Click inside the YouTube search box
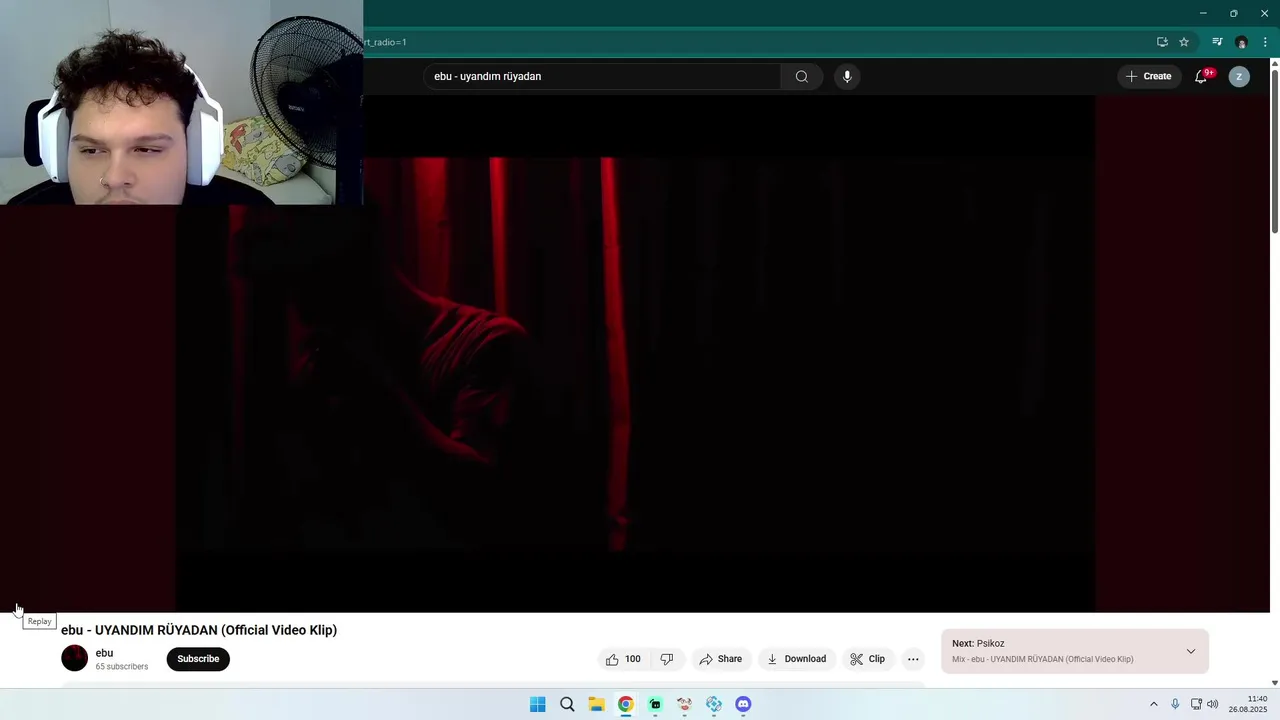The width and height of the screenshot is (1280, 720). [602, 77]
